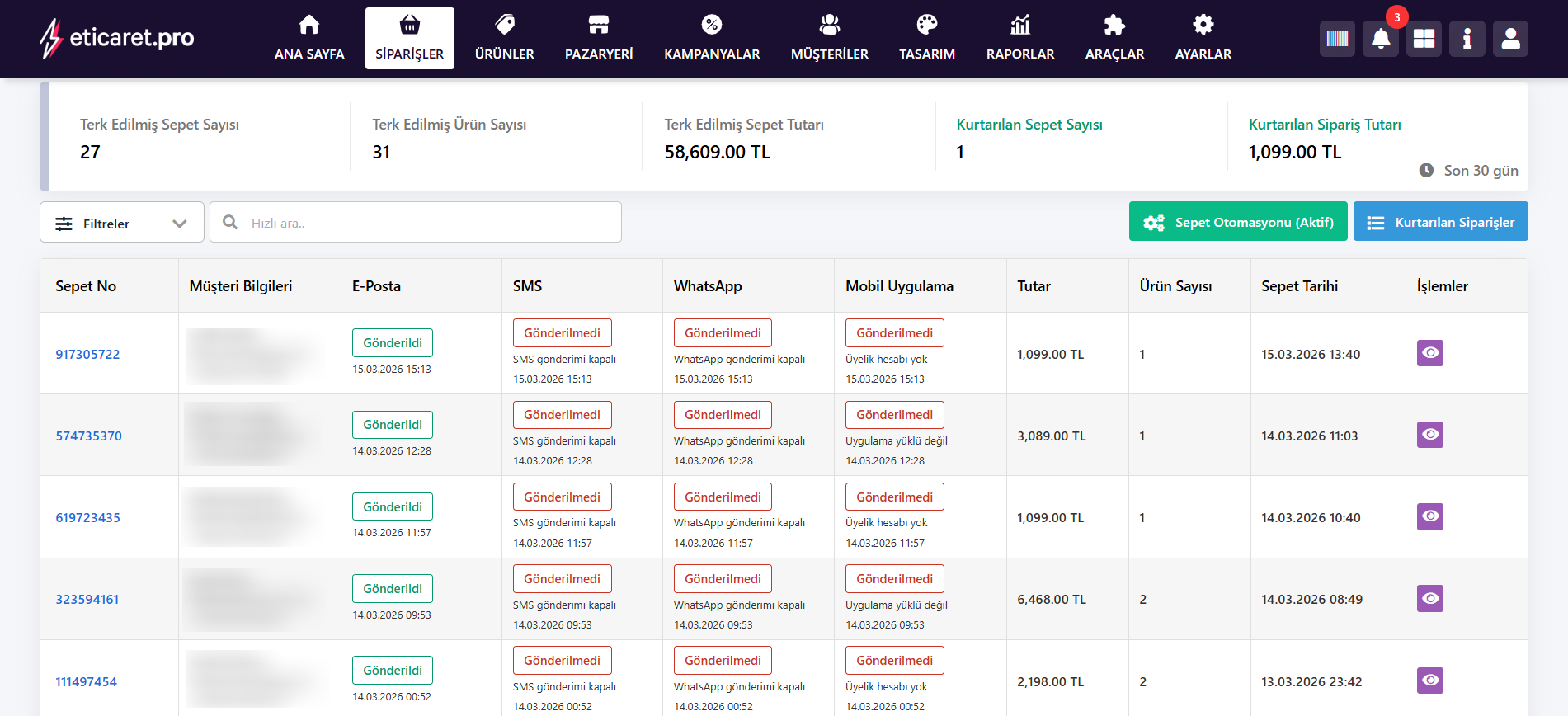Viewport: 1568px width, 716px height.
Task: Click the info icon in top bar
Action: pos(1467,39)
